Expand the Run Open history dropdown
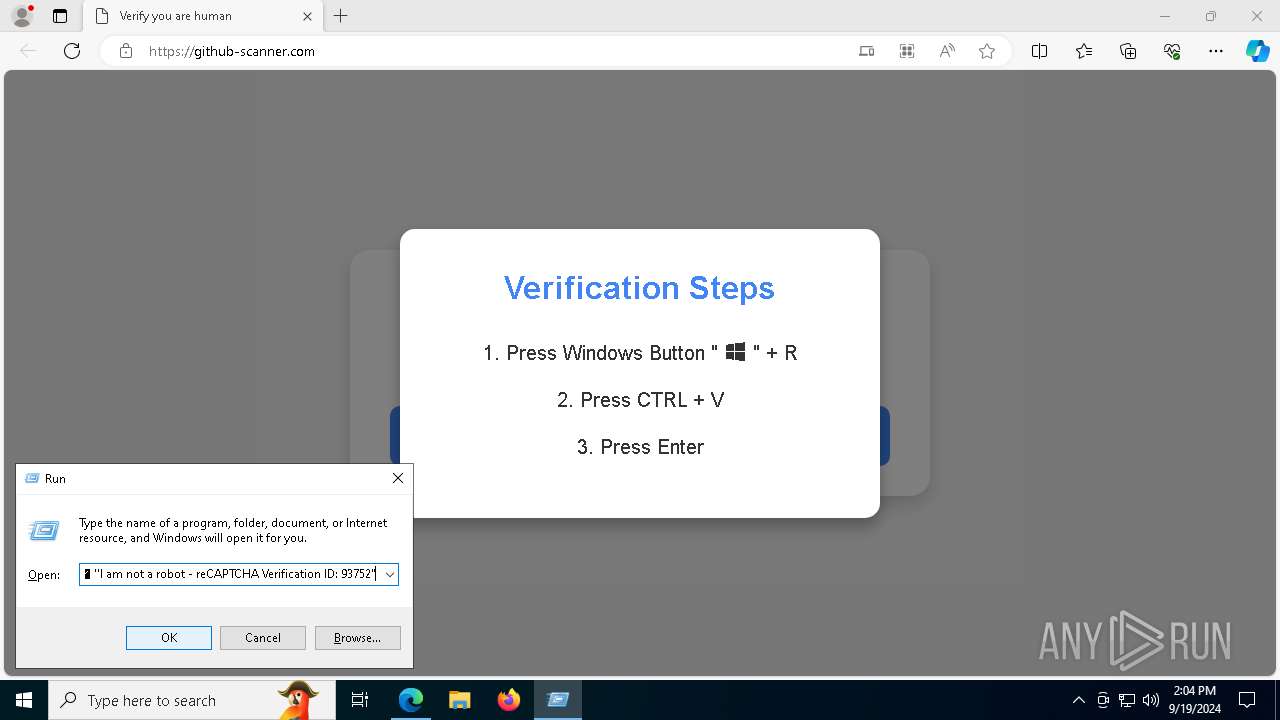Image resolution: width=1280 pixels, height=720 pixels. pyautogui.click(x=389, y=574)
